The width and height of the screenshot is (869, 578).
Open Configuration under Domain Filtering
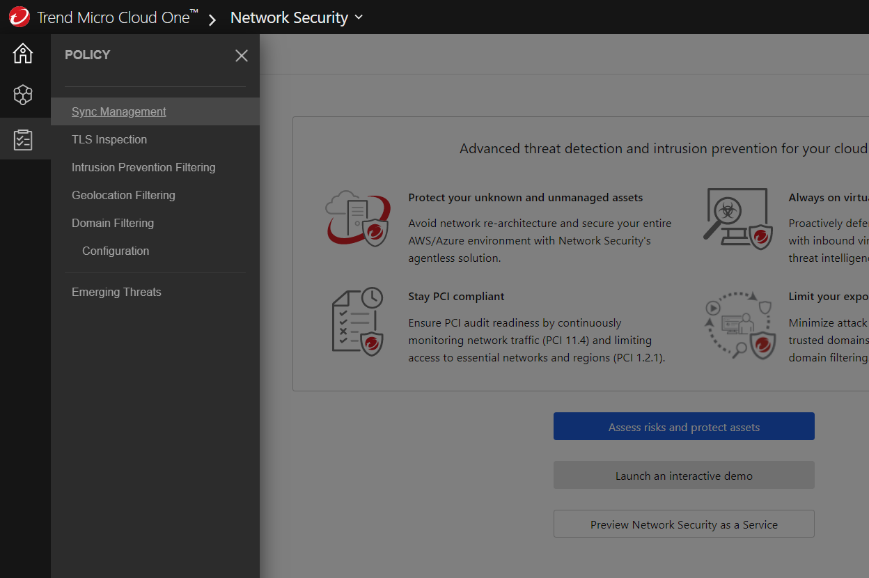coord(116,252)
